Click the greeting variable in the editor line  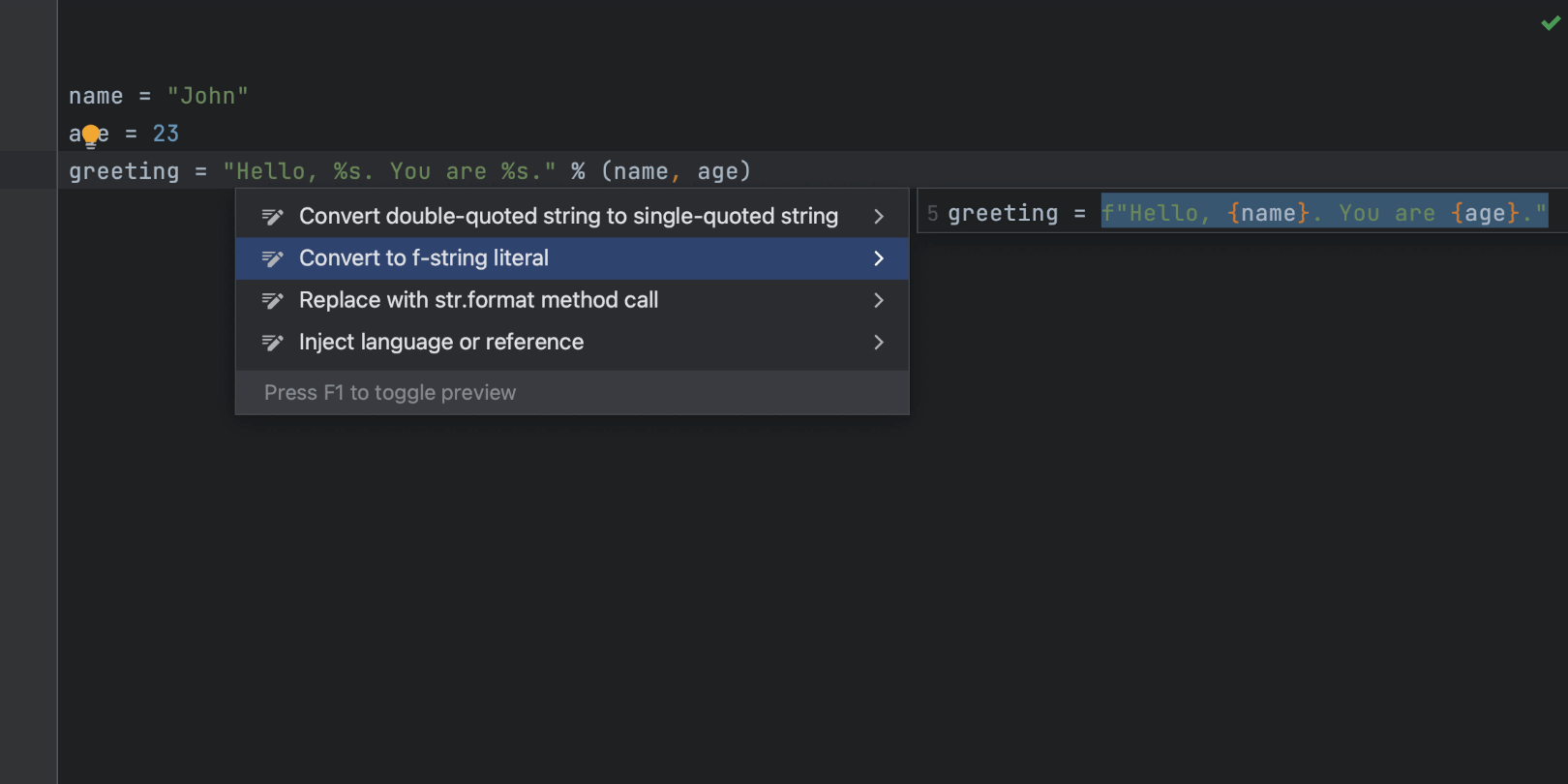tap(124, 172)
